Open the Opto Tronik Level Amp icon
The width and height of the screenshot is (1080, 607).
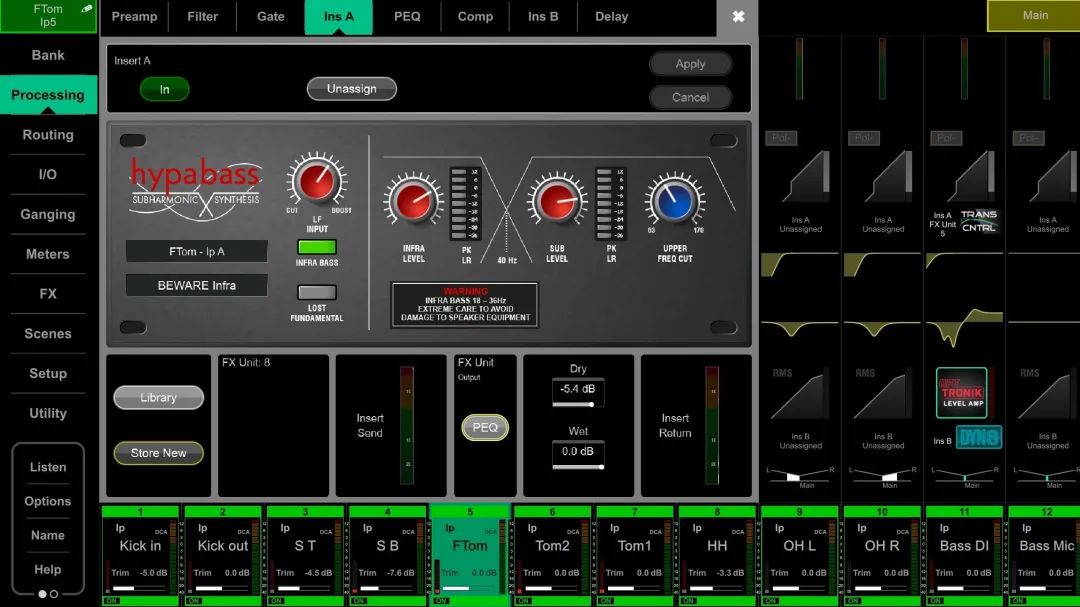tap(961, 392)
